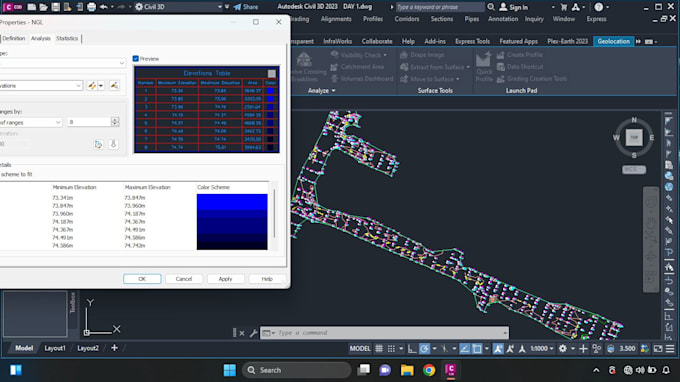Image resolution: width=680 pixels, height=382 pixels.
Task: Click the Windows Start button in taskbar center
Action: pyautogui.click(x=229, y=370)
